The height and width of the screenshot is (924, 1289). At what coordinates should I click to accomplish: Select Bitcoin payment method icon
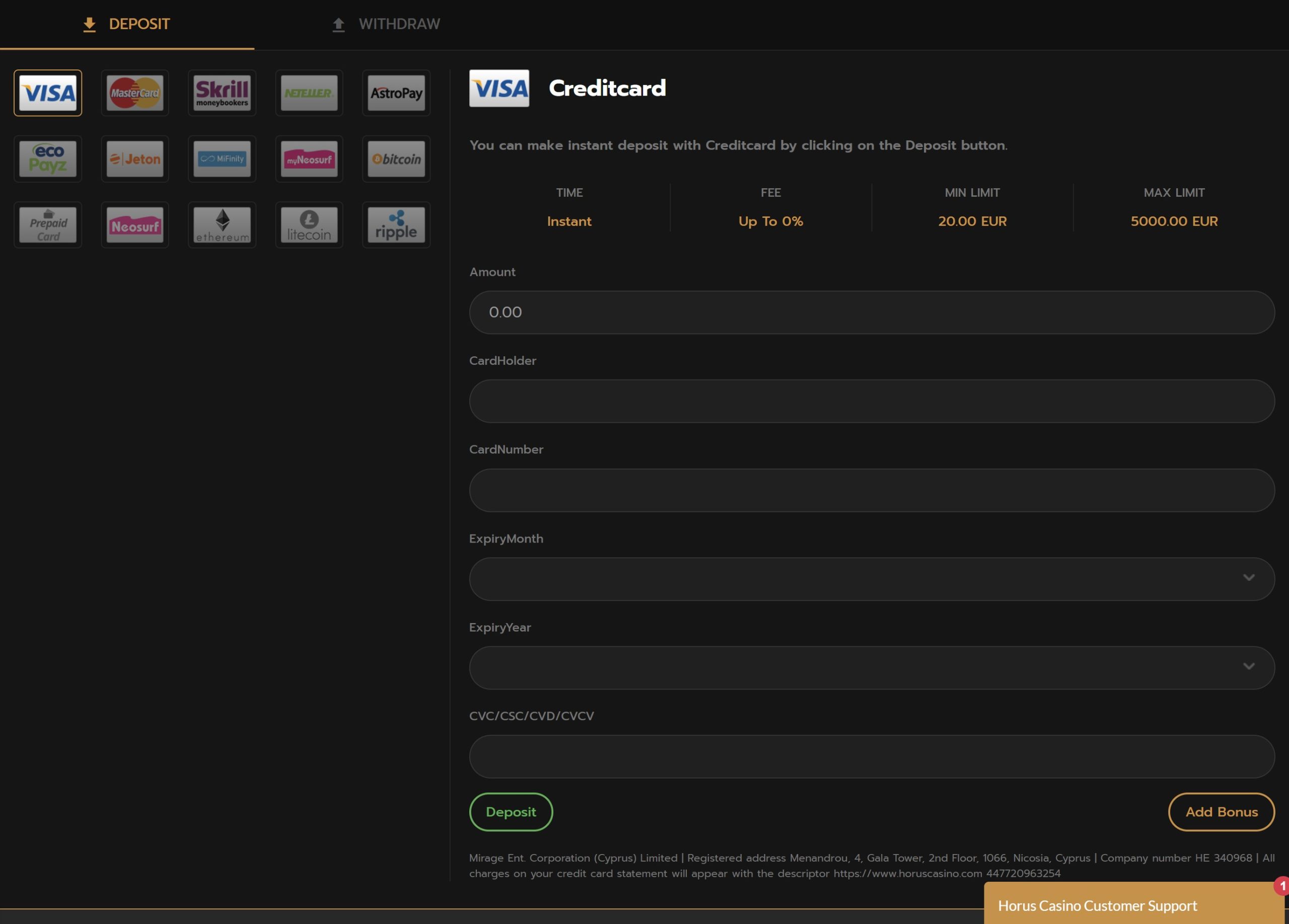(x=396, y=158)
